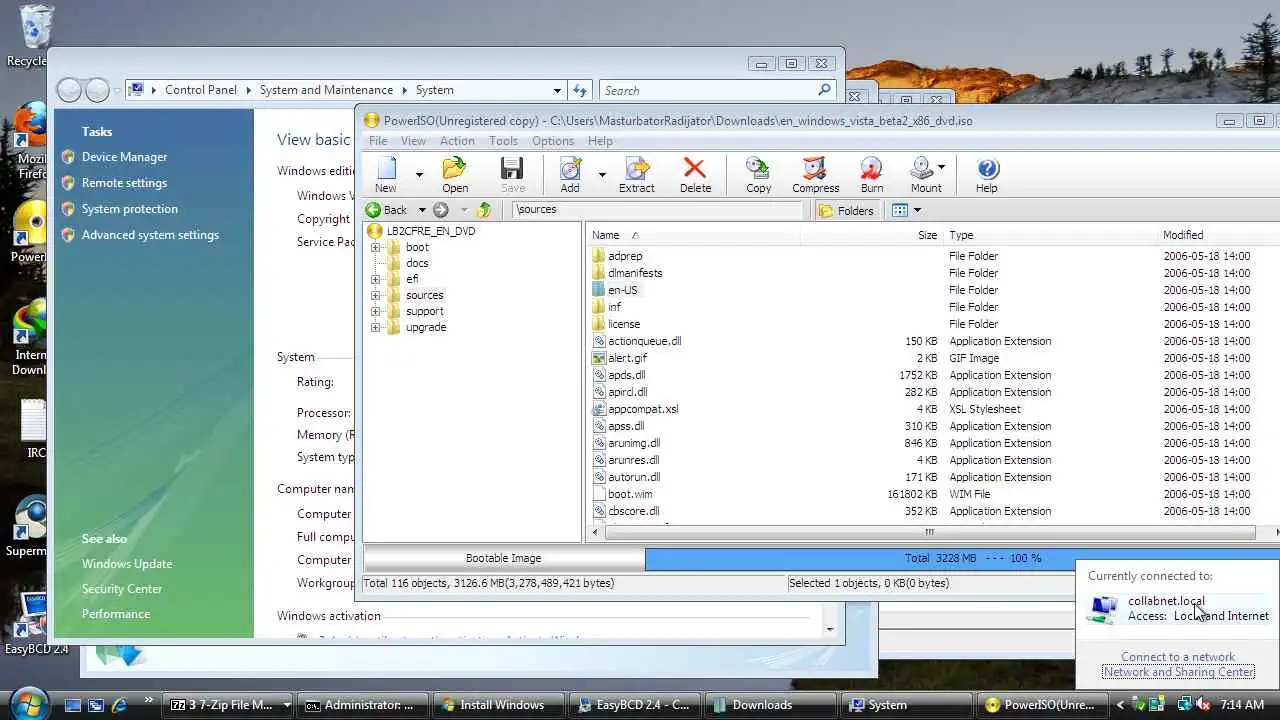This screenshot has height=720, width=1280.
Task: Open the Mount button dropdown arrow
Action: 942,168
